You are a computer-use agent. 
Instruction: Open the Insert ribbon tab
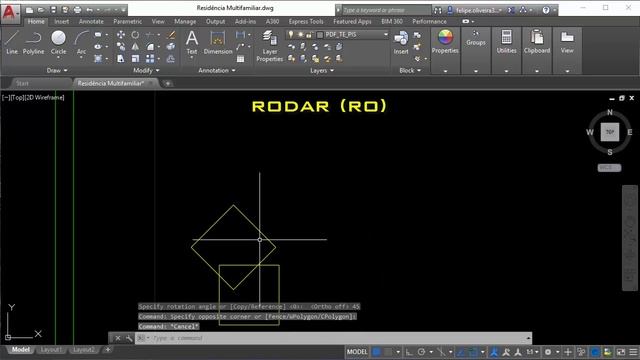coord(61,21)
